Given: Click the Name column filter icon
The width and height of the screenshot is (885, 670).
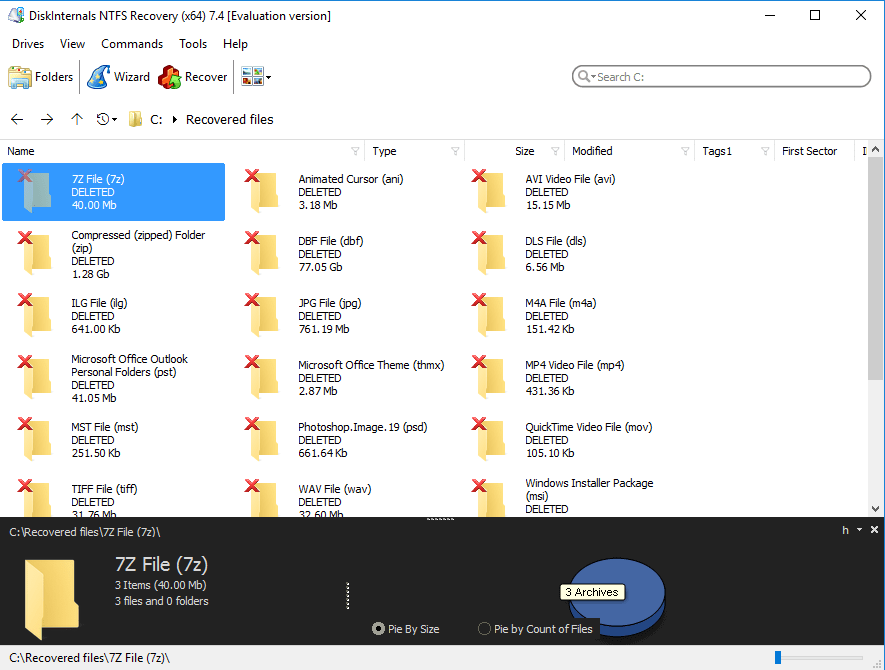Looking at the screenshot, I should (356, 151).
